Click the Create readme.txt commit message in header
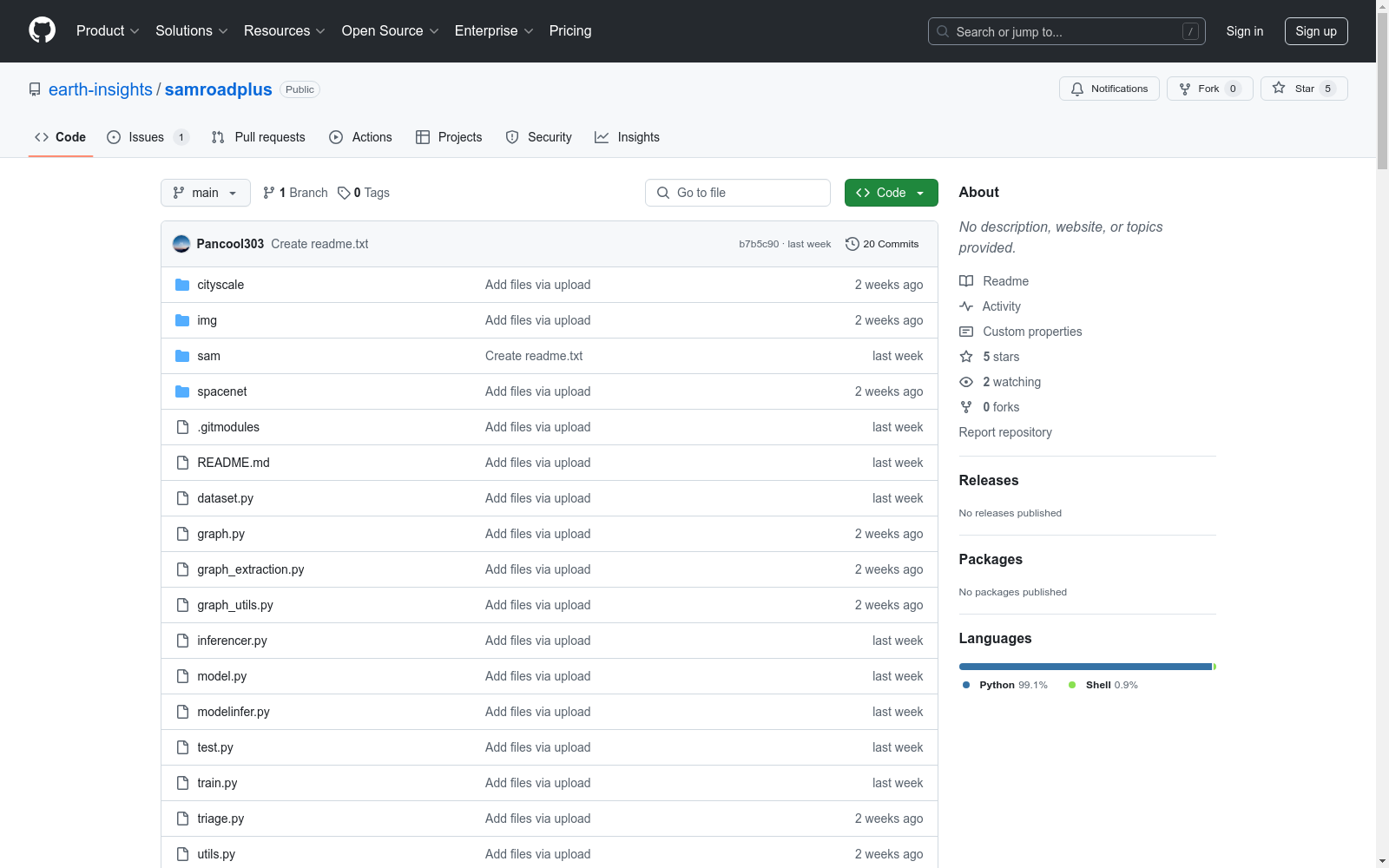Viewport: 1389px width, 868px height. tap(319, 244)
